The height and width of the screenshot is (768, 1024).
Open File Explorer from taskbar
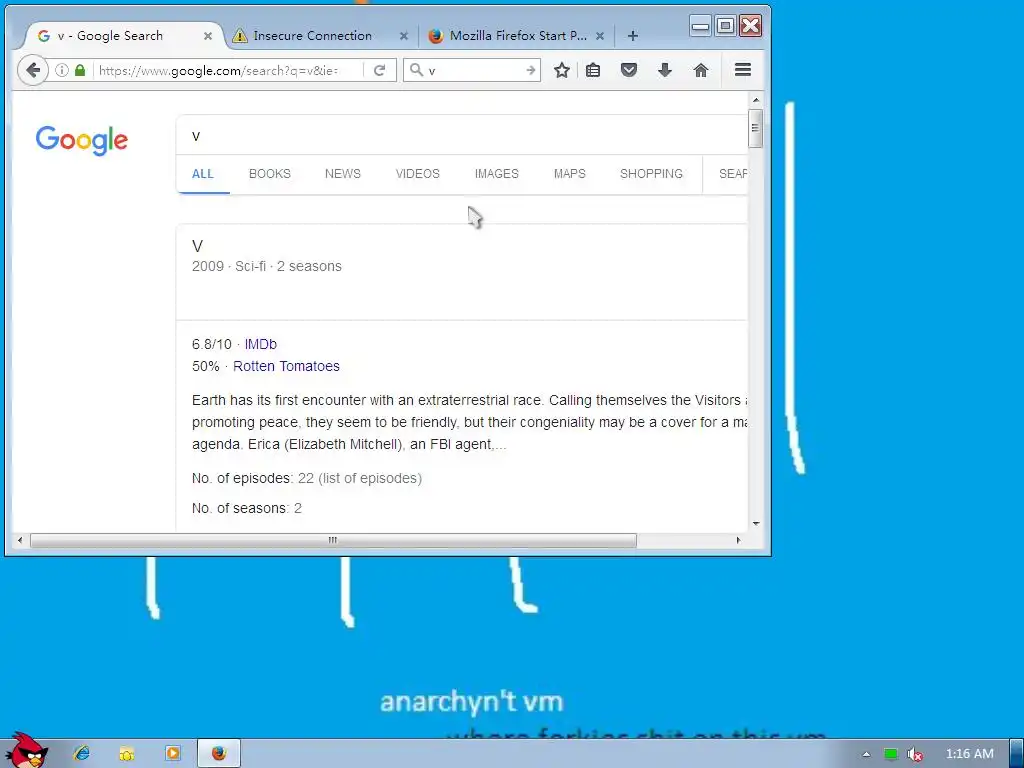point(127,754)
